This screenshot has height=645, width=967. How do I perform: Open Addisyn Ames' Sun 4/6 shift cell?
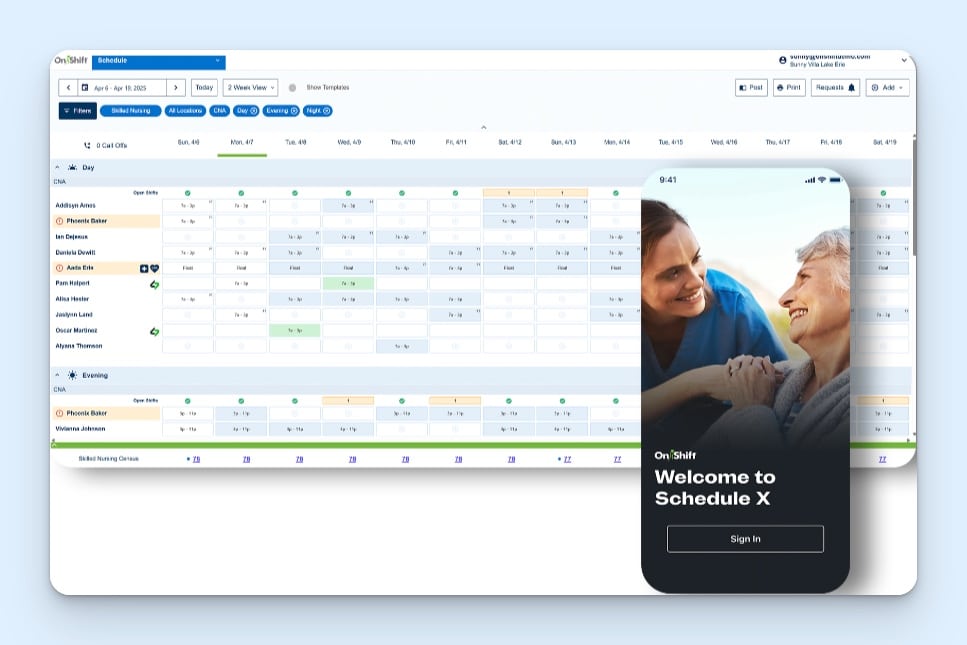[187, 205]
